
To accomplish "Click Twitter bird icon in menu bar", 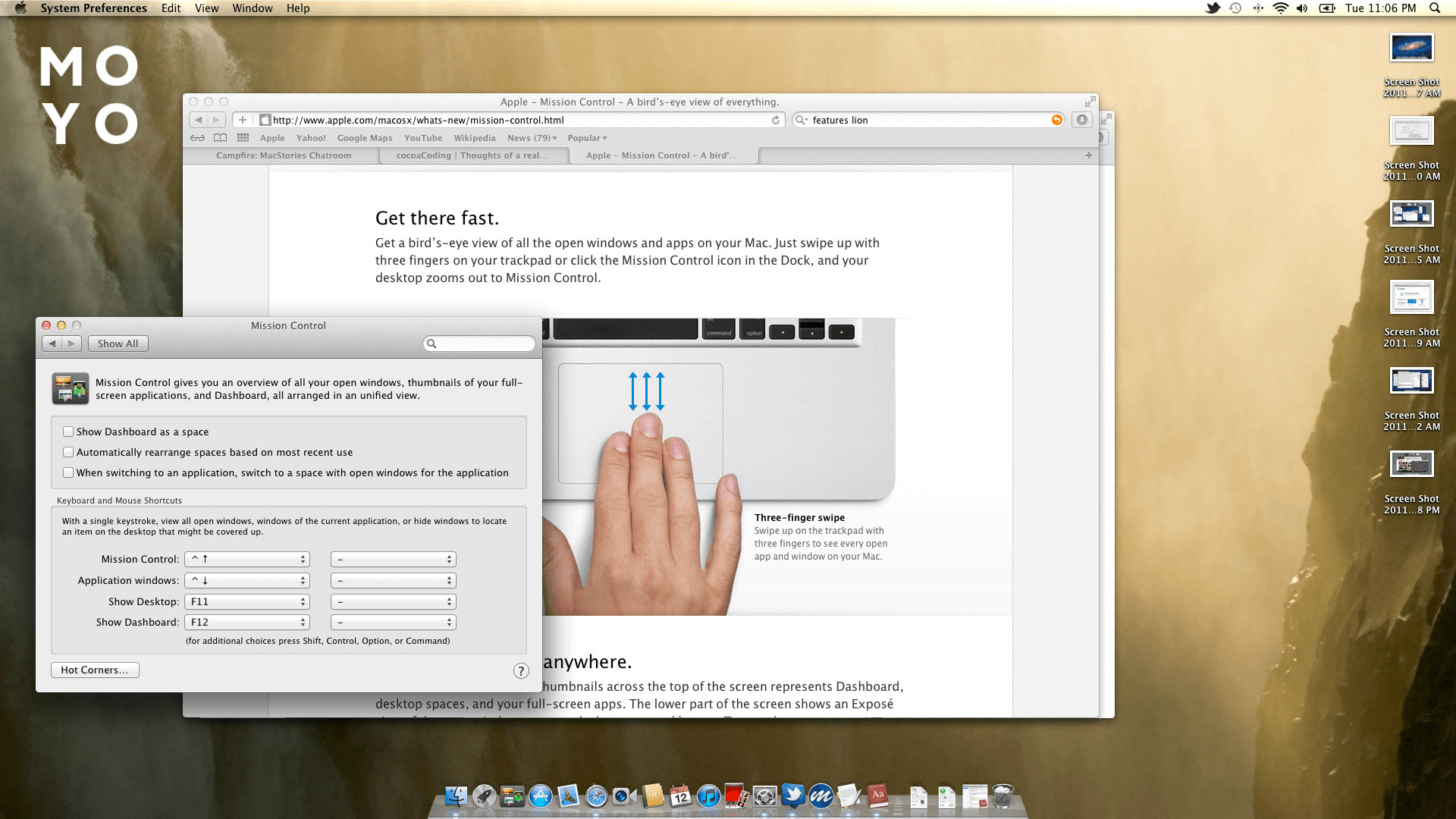I will coord(1213,8).
